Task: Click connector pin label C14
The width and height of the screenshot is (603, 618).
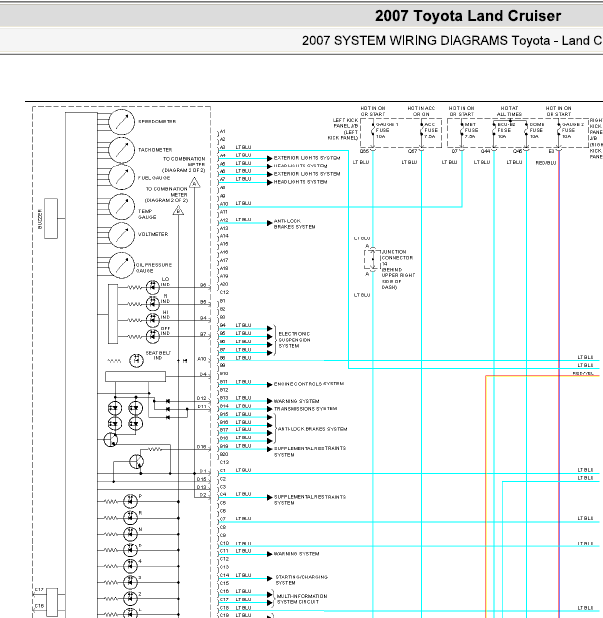Action: (224, 576)
